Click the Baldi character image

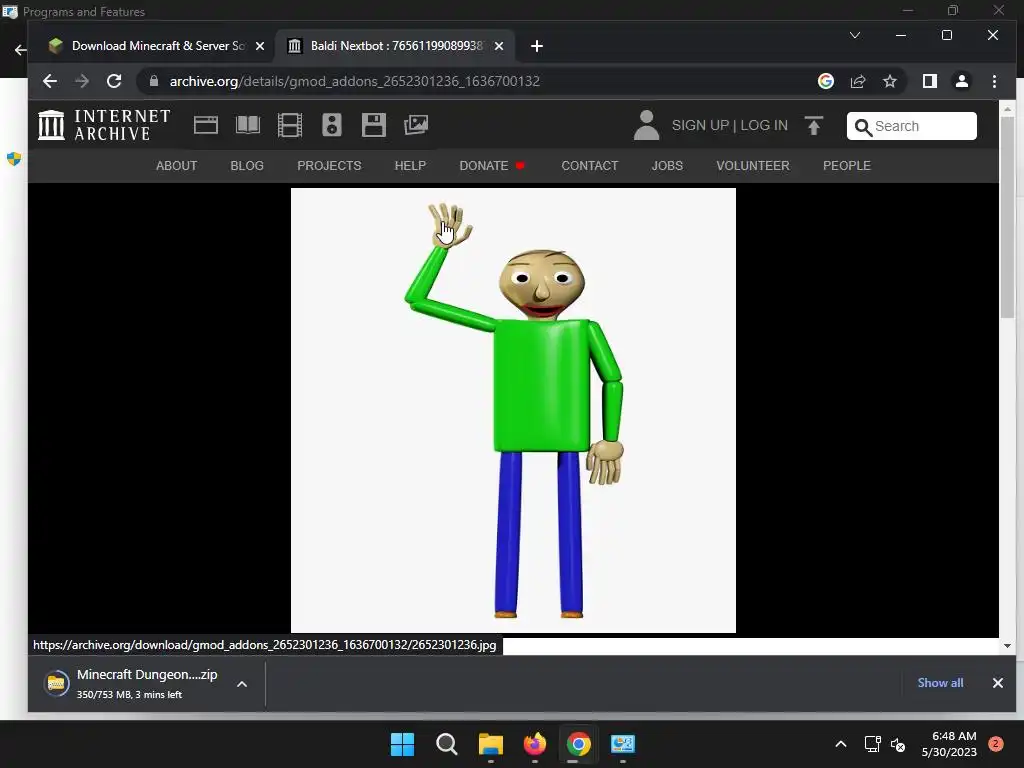pos(513,410)
